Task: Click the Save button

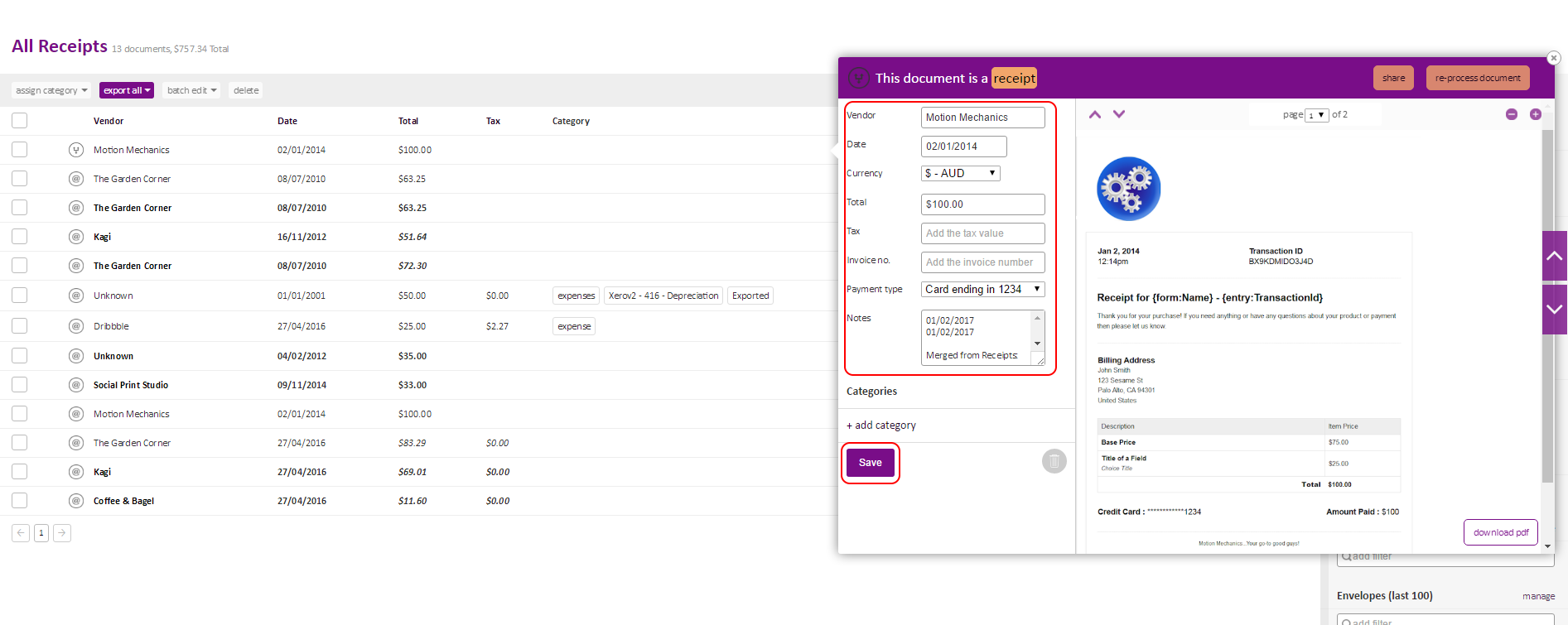Action: click(871, 463)
